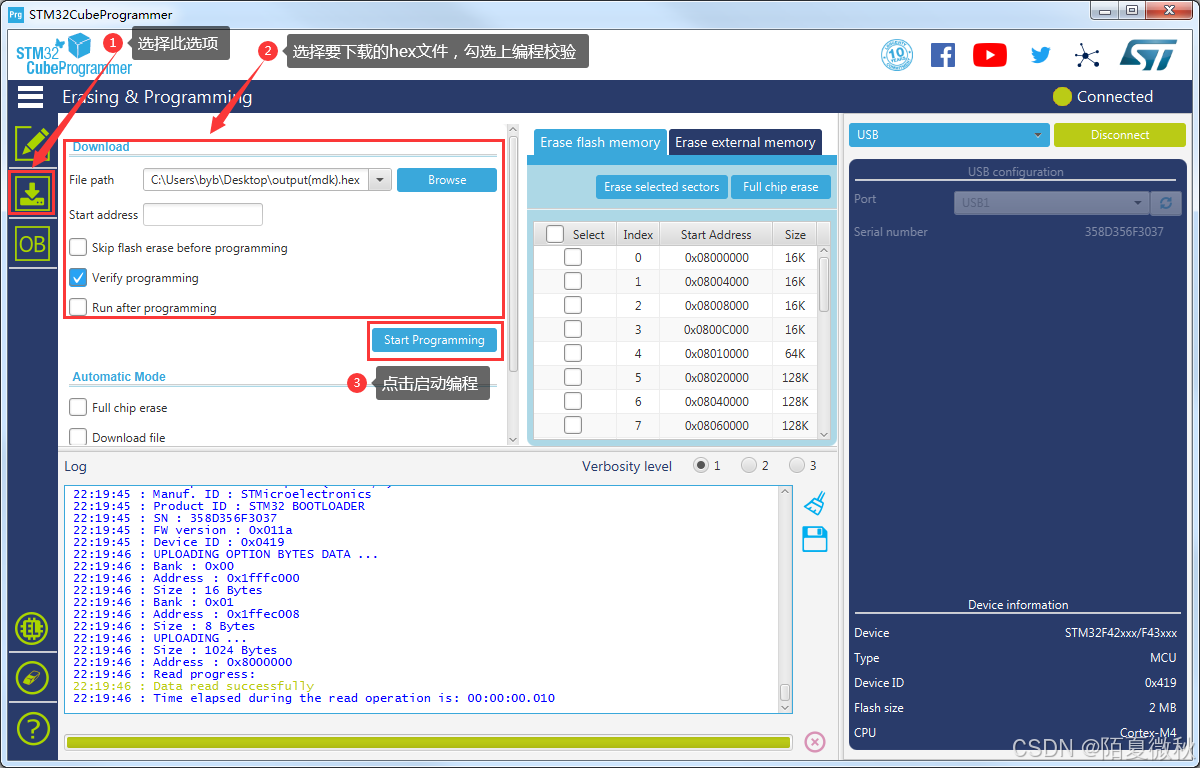Save the log with the floppy disk icon

tap(815, 539)
